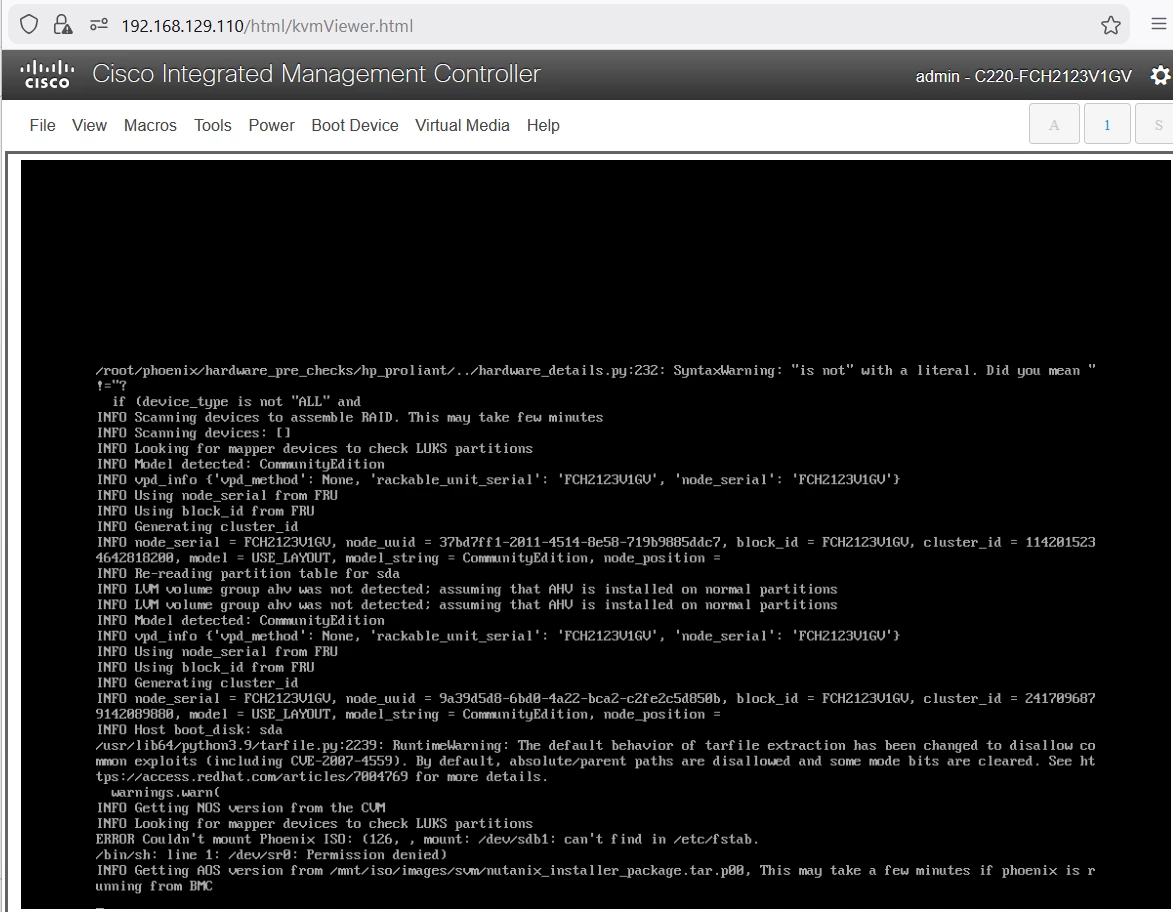Bookmark this page with the star icon
Screen dimensions: 1173x912
click(1111, 25)
